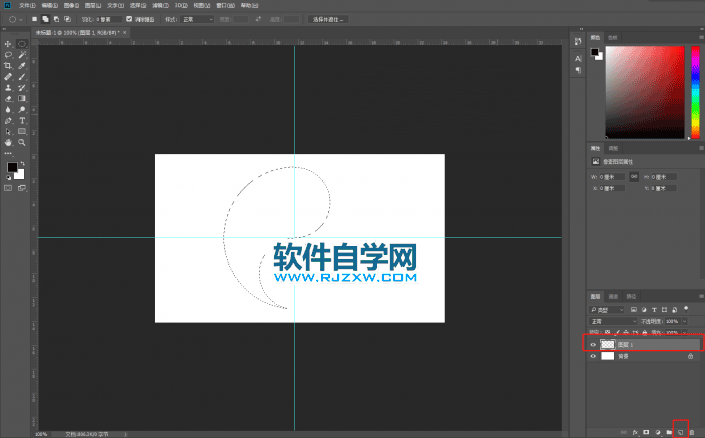
Task: Open the layer opacity slider dropdown arrow
Action: click(684, 321)
